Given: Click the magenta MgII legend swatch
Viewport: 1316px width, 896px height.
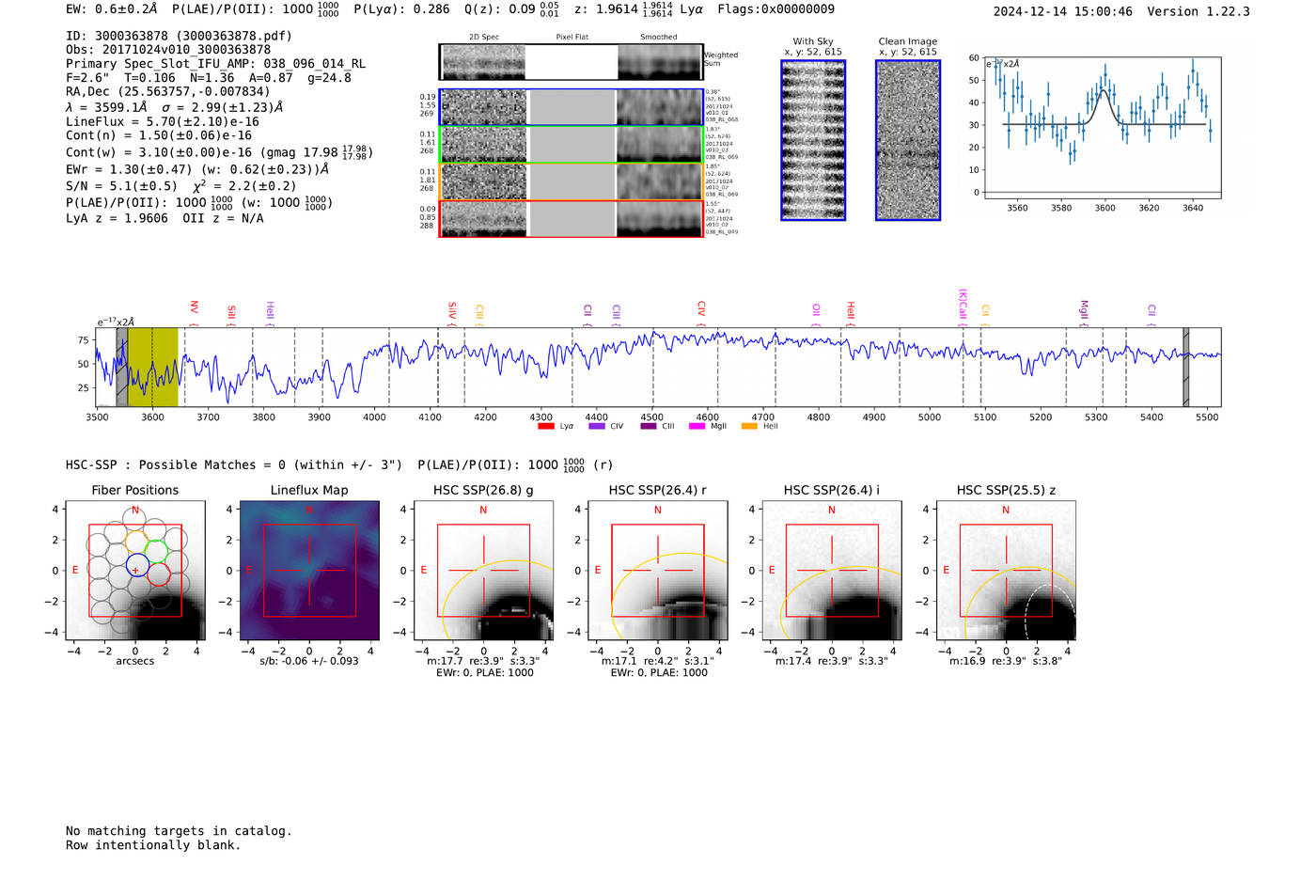Looking at the screenshot, I should [x=697, y=427].
